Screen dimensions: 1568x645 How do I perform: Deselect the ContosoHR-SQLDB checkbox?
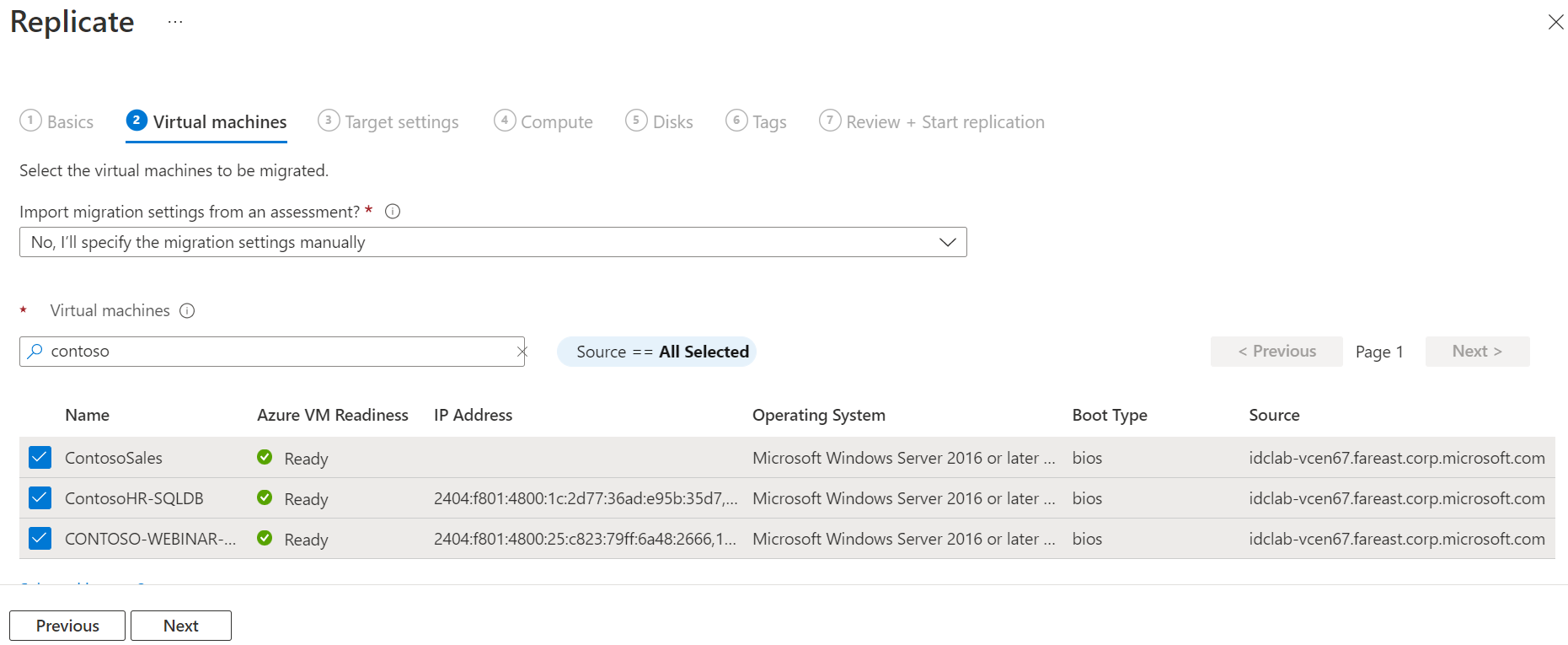[40, 498]
